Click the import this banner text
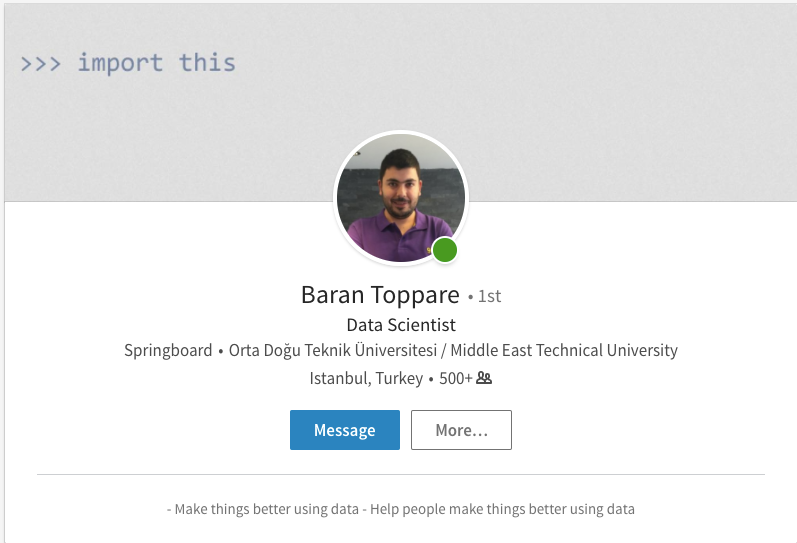The height and width of the screenshot is (543, 797). coord(157,64)
